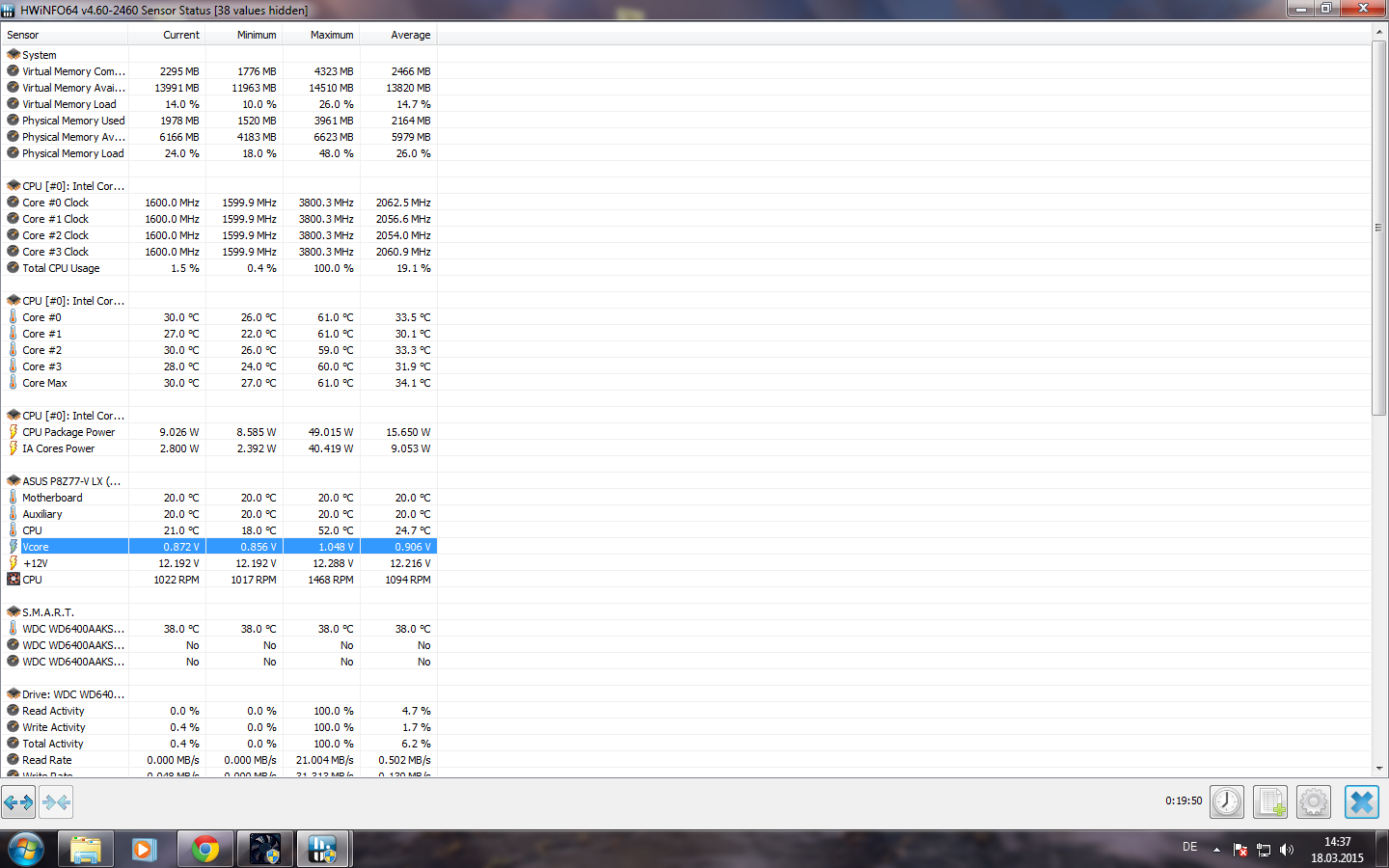Minimize the HWiNFO64 window
Screen dimensions: 1389x868
[x=1300, y=9]
